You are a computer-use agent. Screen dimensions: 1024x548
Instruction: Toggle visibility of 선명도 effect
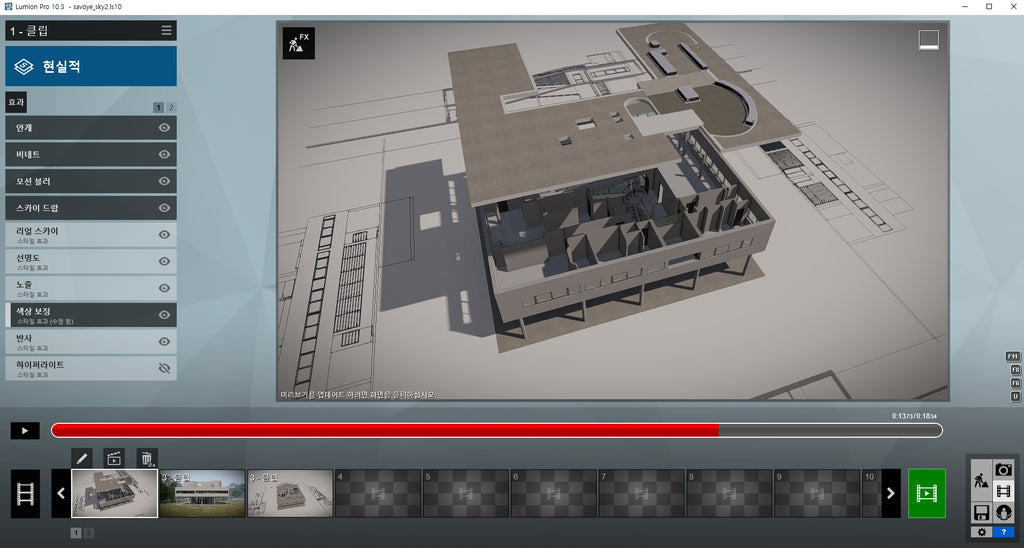[x=165, y=261]
